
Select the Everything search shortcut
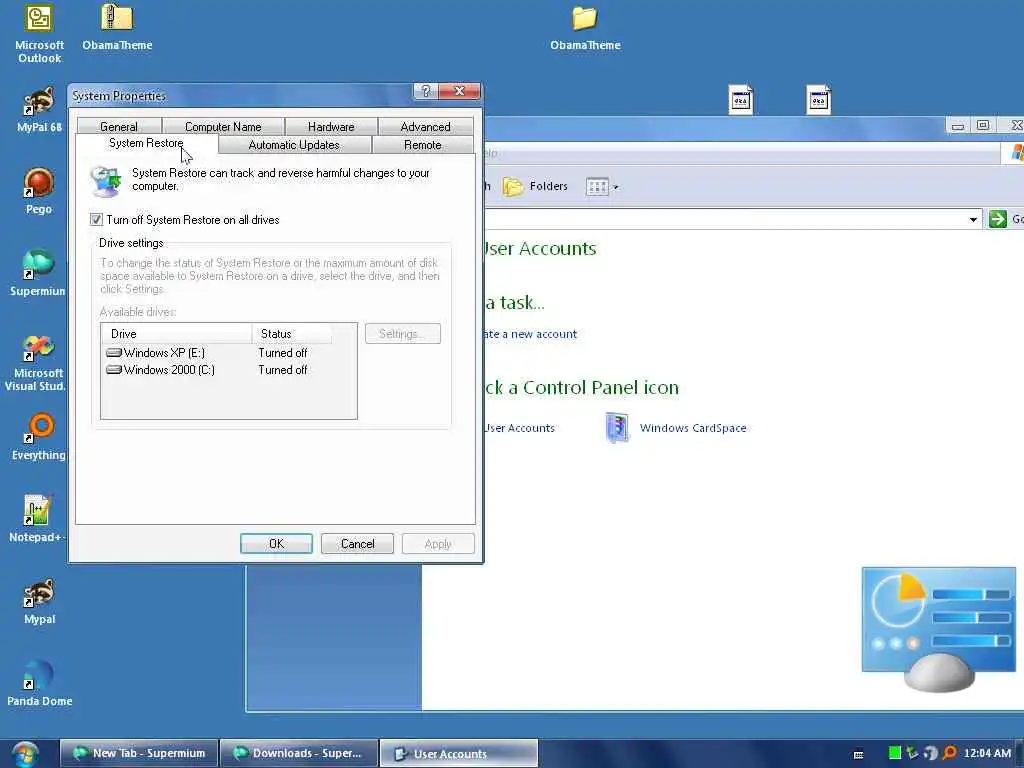39,437
